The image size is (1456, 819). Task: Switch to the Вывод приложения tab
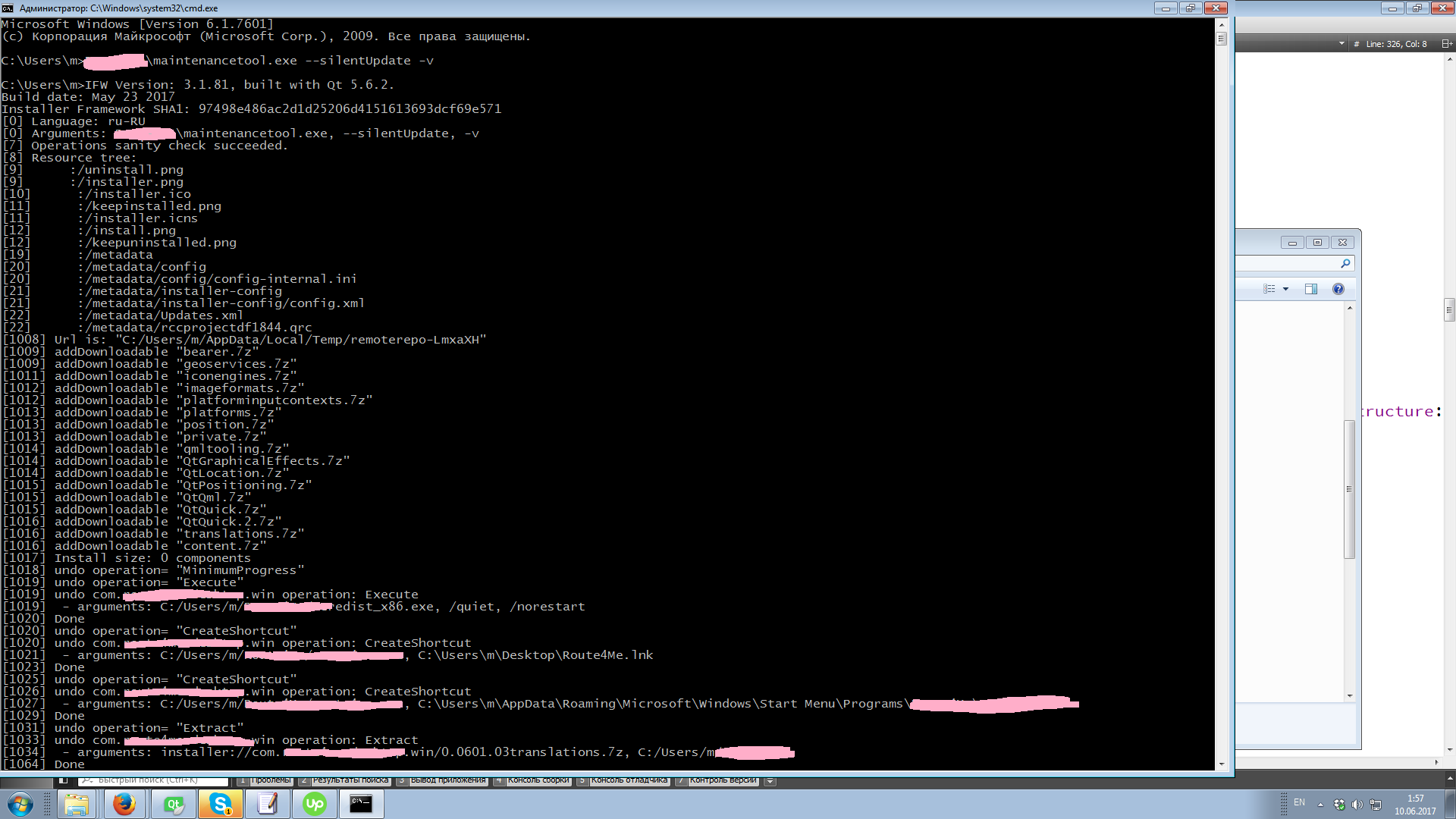(442, 780)
